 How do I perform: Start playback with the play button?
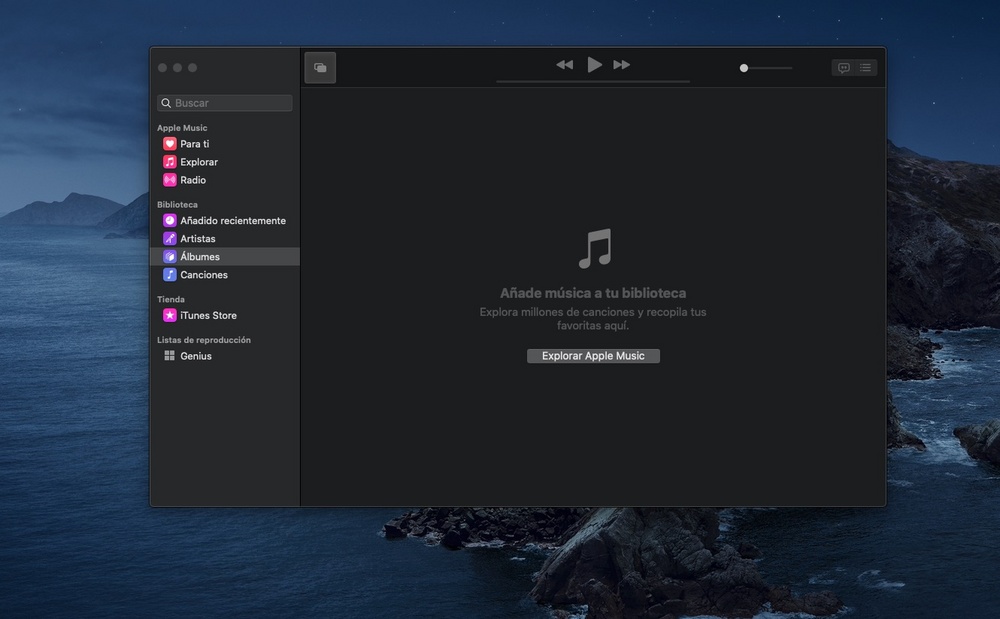594,64
